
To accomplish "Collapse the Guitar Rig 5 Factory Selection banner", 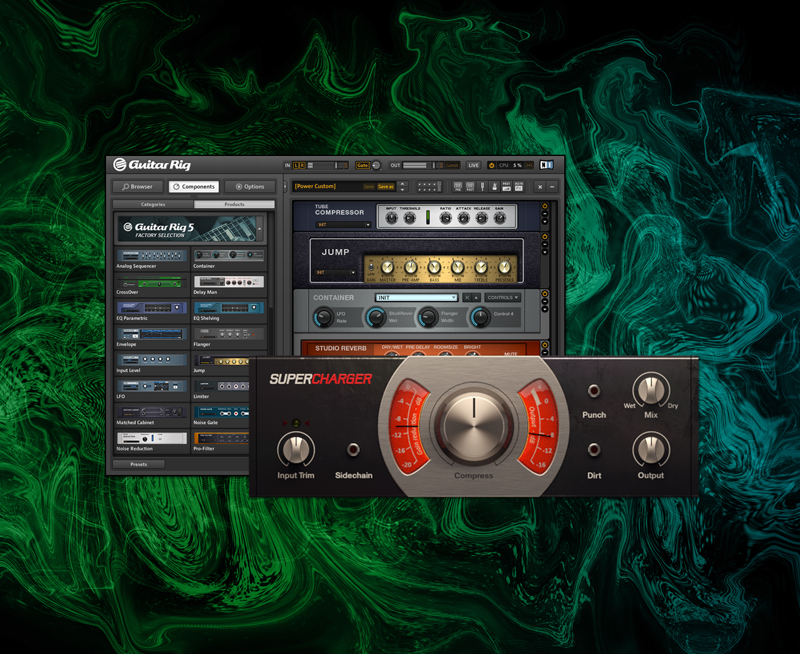I will click(260, 229).
